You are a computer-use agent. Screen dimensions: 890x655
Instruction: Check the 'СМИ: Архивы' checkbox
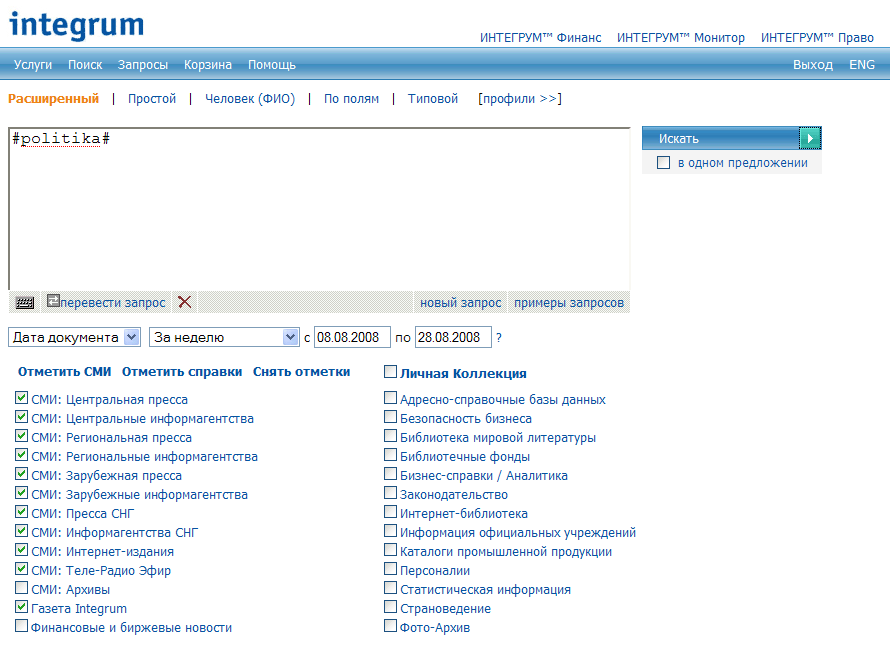coord(22,589)
